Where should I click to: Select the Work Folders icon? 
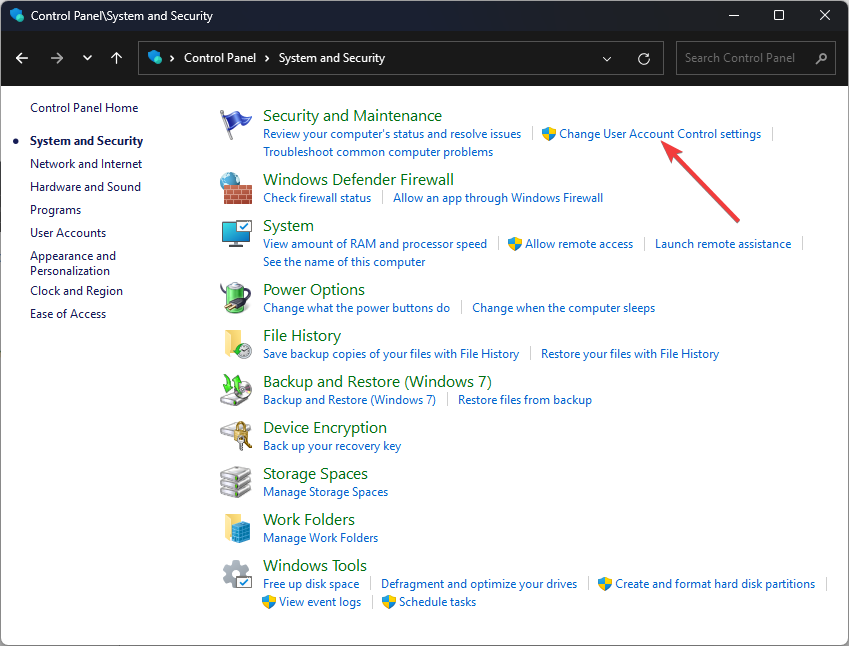coord(235,528)
